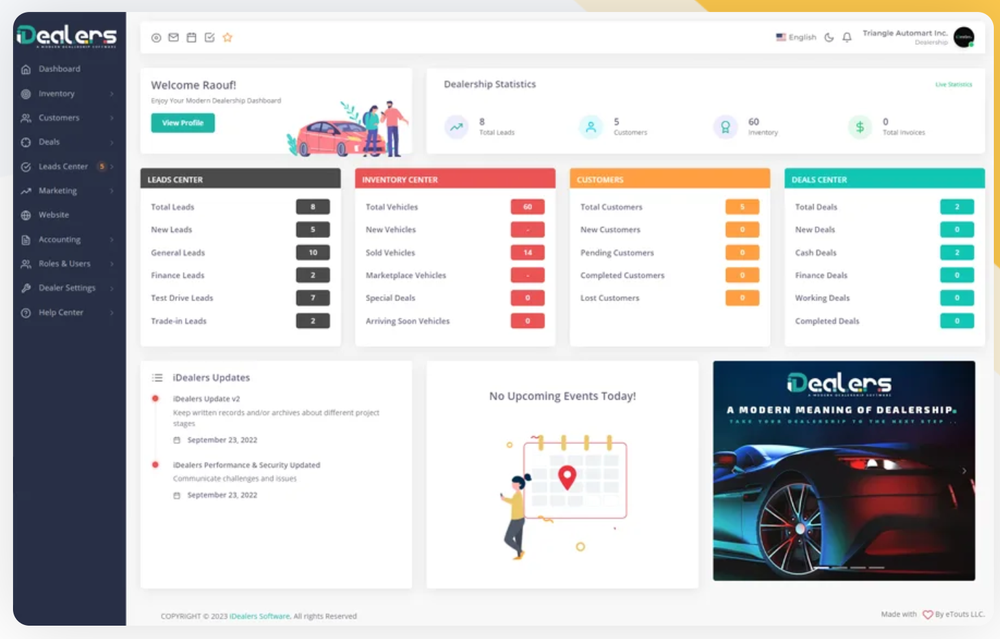
Task: Expand the Dealer Settings menu
Action: (66, 288)
